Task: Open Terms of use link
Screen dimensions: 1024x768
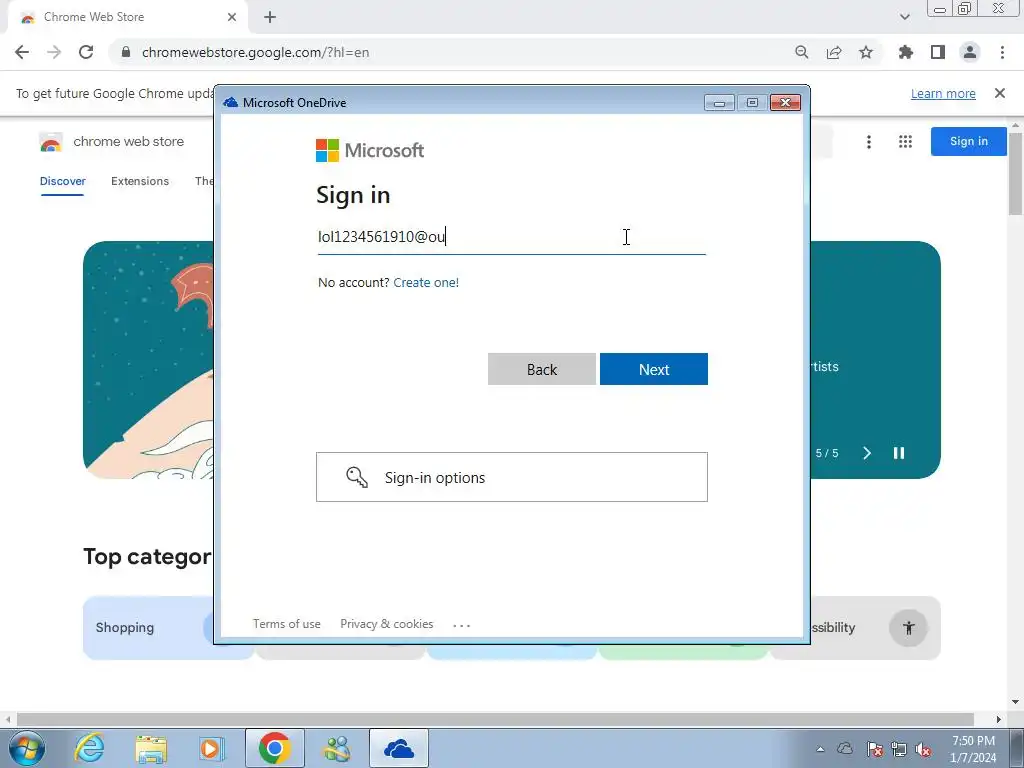Action: [x=287, y=624]
